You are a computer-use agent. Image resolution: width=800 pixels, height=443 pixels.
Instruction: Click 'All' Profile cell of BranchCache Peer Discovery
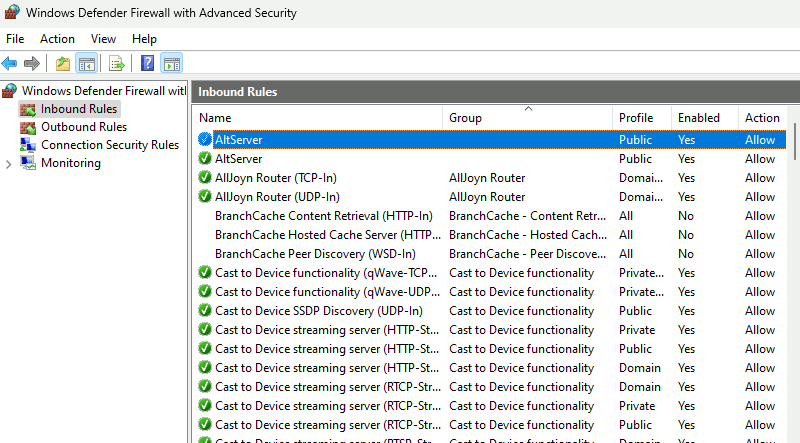626,254
